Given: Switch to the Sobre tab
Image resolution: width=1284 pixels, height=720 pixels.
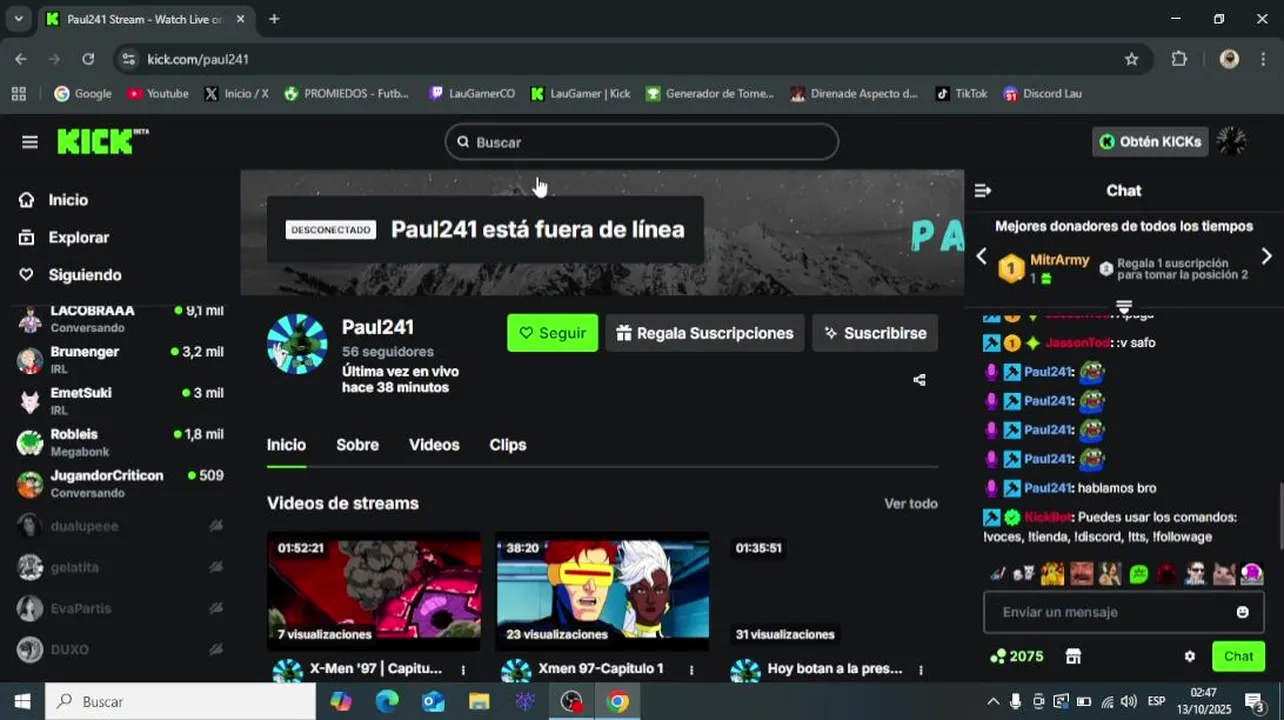Looking at the screenshot, I should click(357, 445).
